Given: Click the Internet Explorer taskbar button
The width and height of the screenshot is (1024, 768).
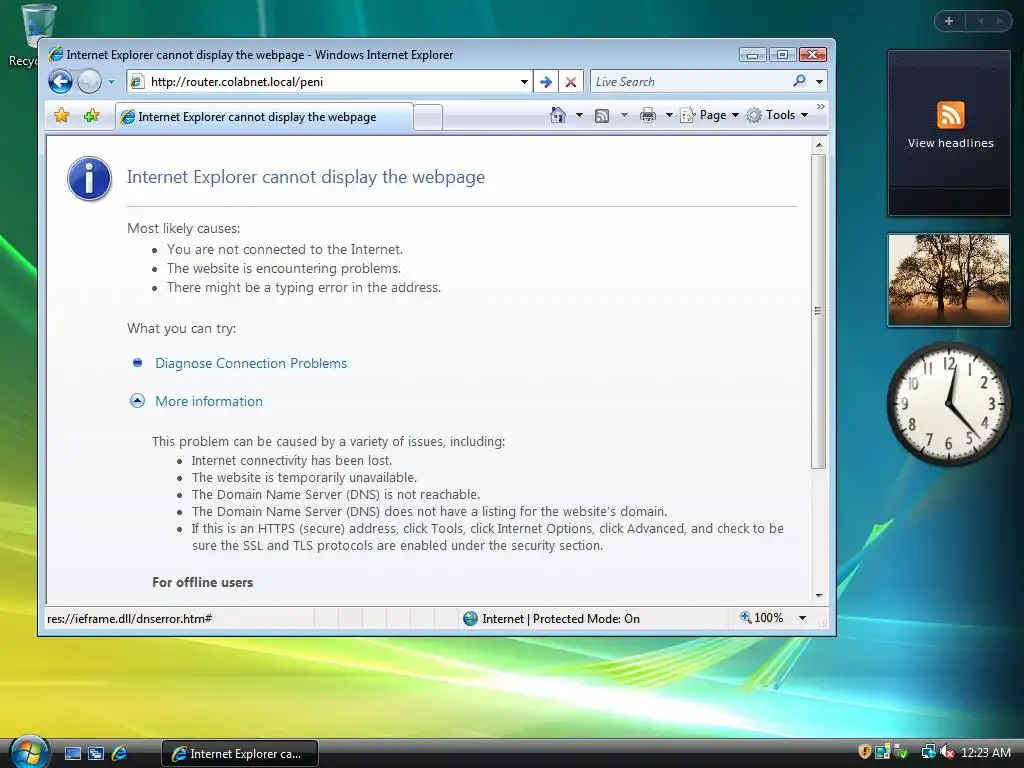Looking at the screenshot, I should pyautogui.click(x=240, y=754).
